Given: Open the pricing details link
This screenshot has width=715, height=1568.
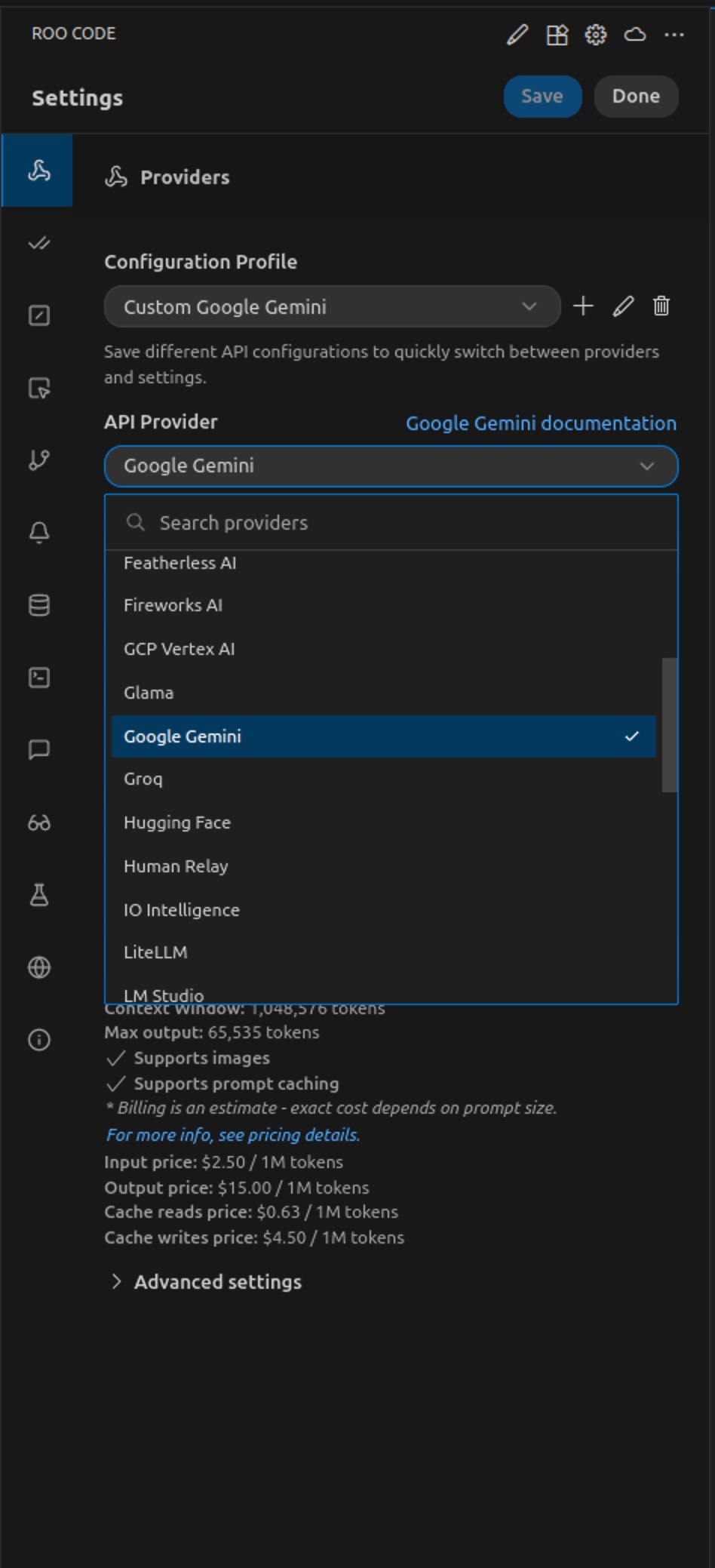Looking at the screenshot, I should [233, 1135].
